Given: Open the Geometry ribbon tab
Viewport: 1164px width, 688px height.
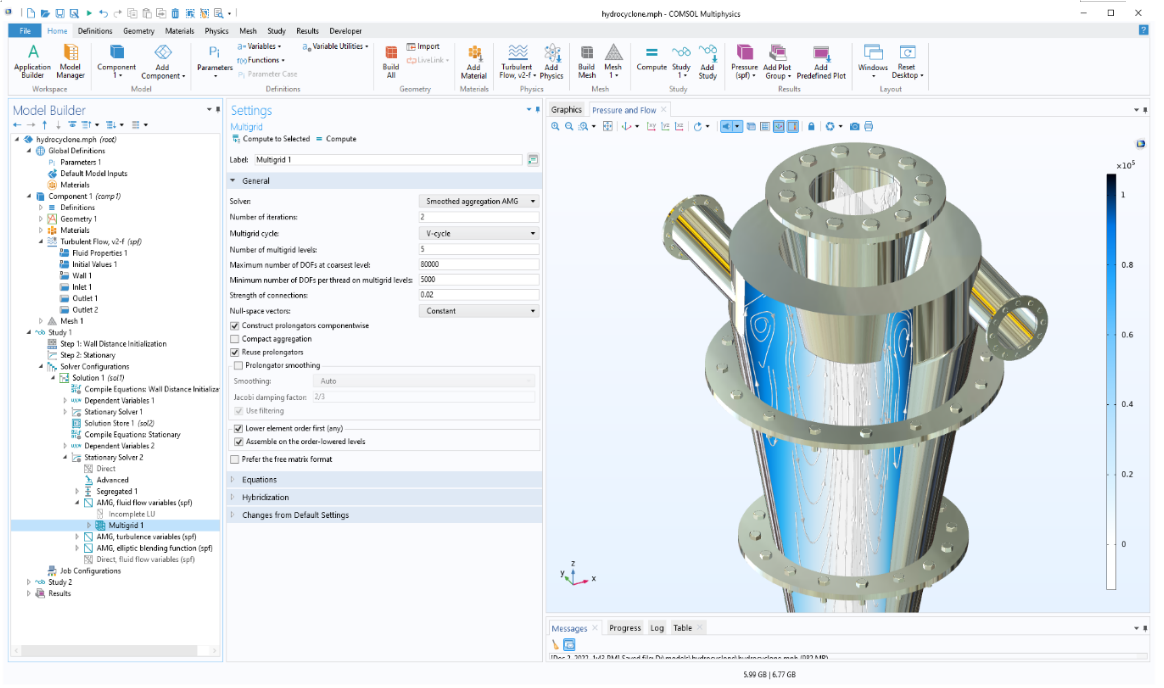Looking at the screenshot, I should (x=139, y=31).
